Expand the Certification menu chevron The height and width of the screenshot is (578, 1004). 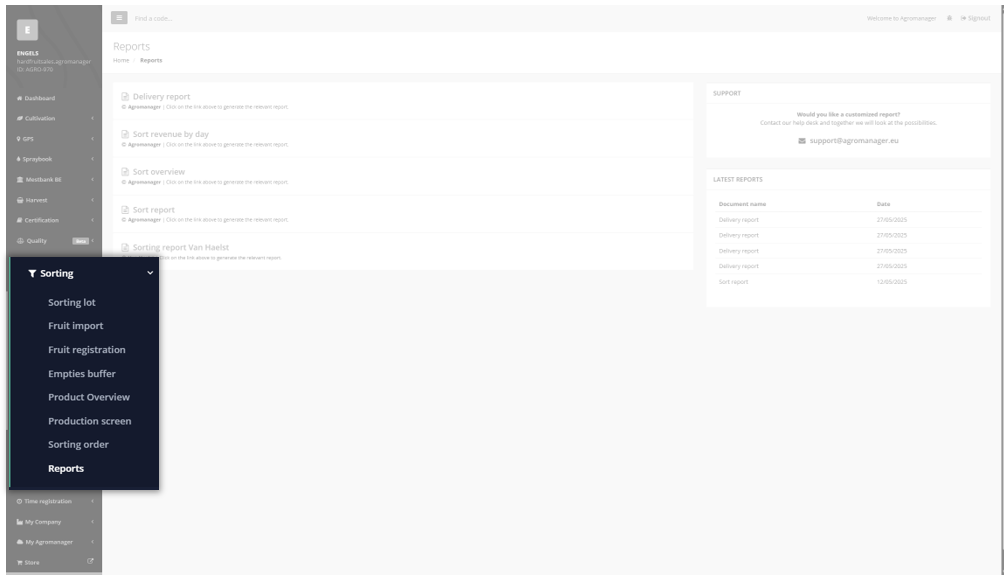92,220
